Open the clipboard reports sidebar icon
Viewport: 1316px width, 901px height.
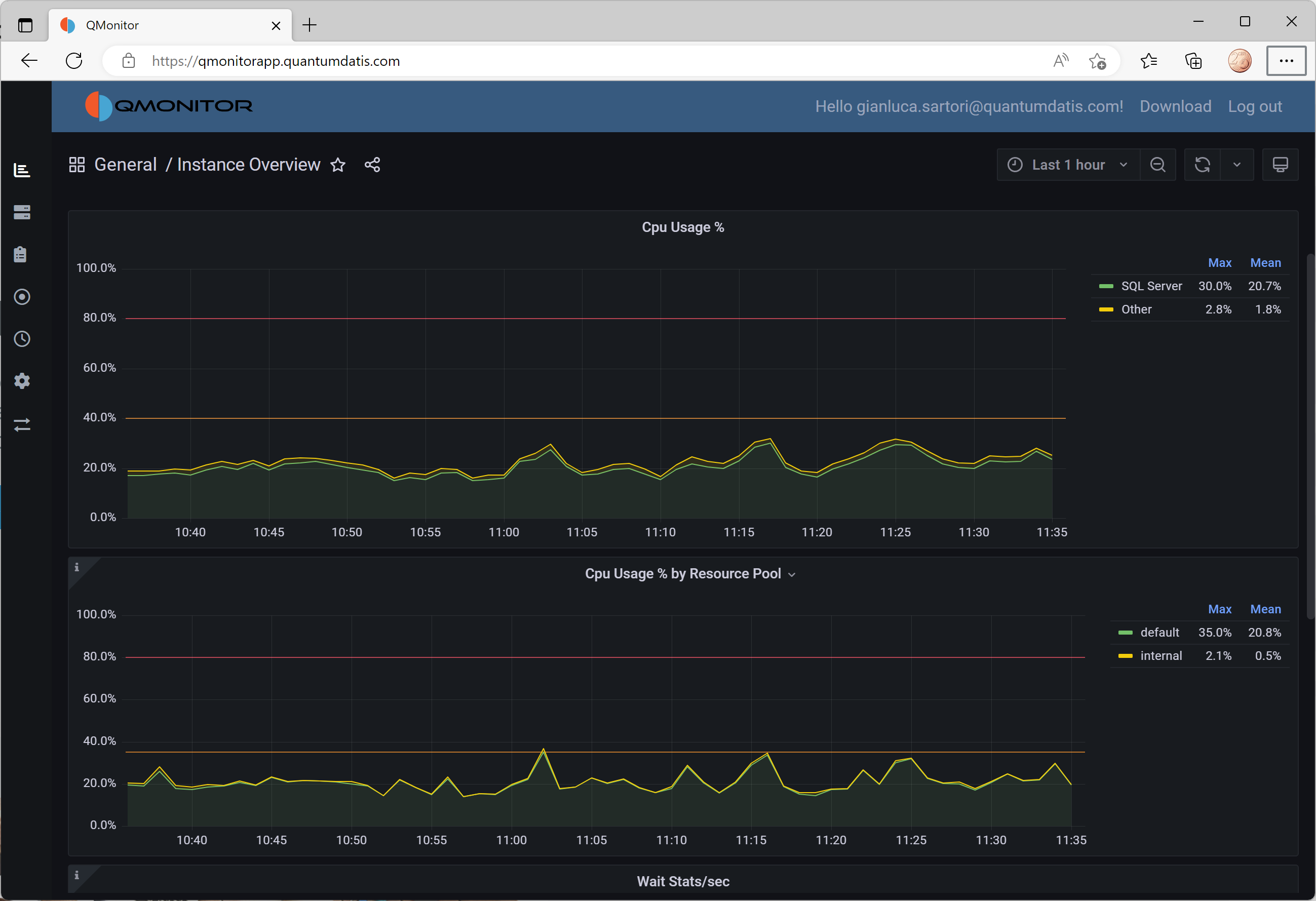(20, 255)
